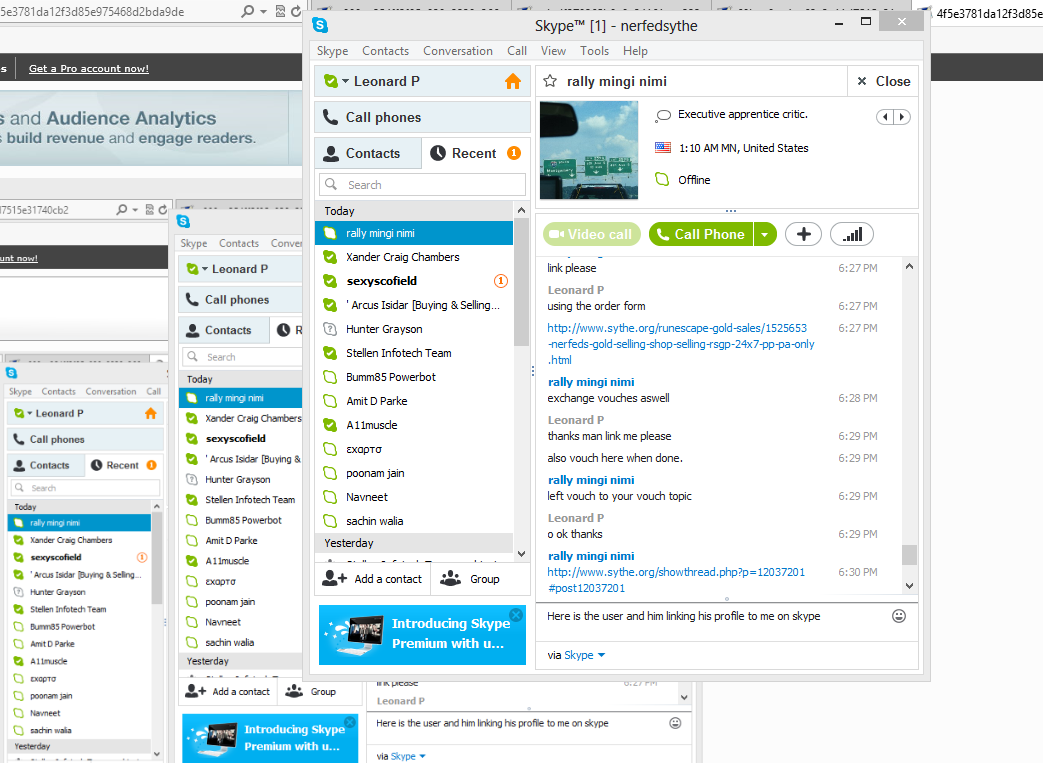This screenshot has width=1043, height=763.
Task: Open the View menu in front window
Action: [x=553, y=51]
